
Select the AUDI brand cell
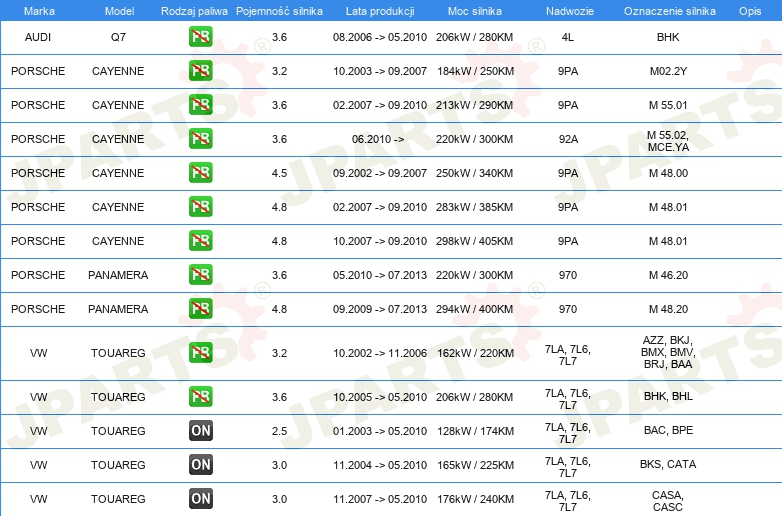point(38,37)
